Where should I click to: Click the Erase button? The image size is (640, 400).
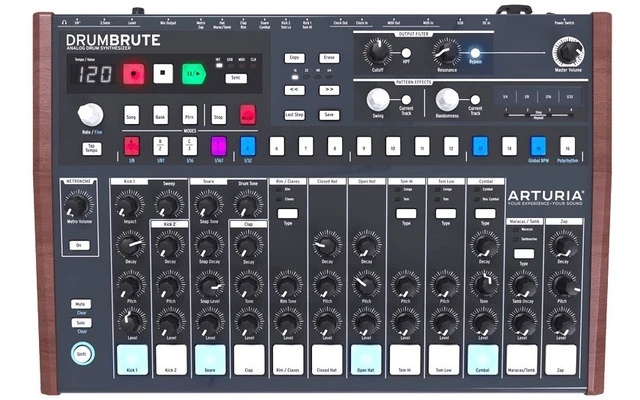coord(329,58)
